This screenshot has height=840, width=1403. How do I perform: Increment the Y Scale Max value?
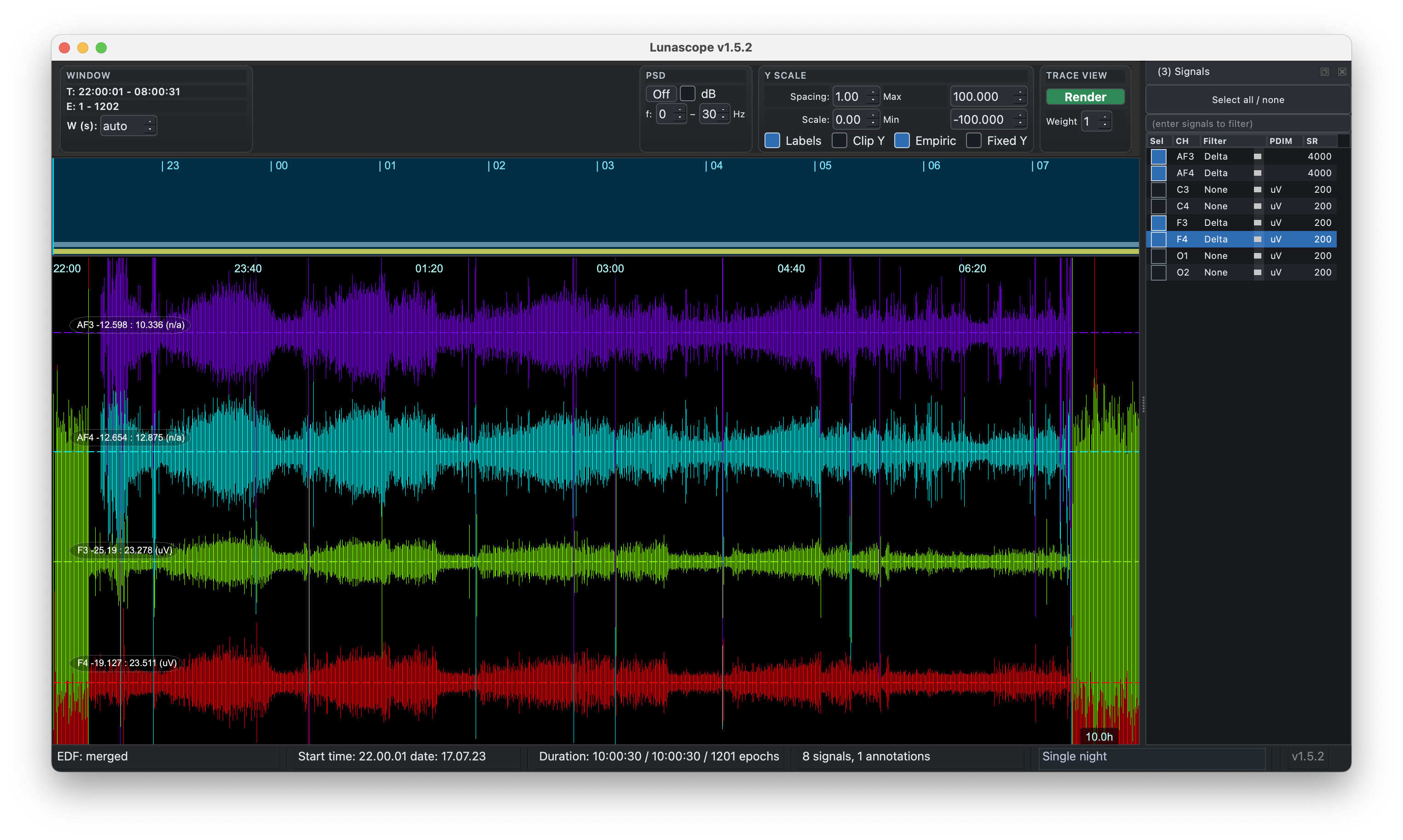[1020, 92]
